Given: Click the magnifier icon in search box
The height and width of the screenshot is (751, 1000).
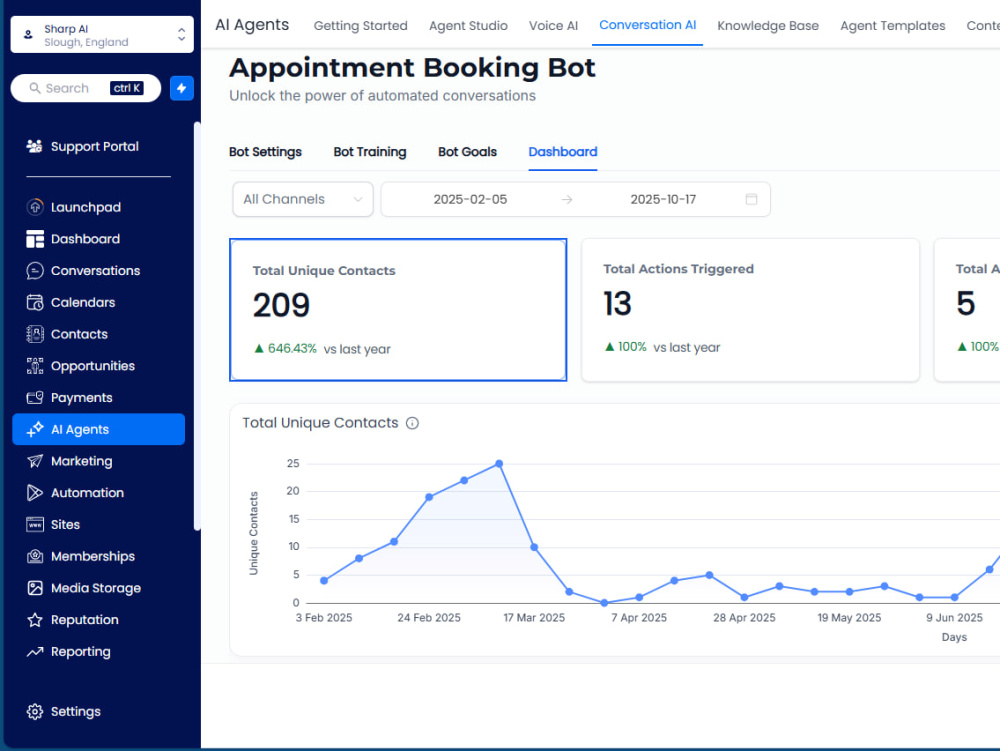Looking at the screenshot, I should click(34, 88).
